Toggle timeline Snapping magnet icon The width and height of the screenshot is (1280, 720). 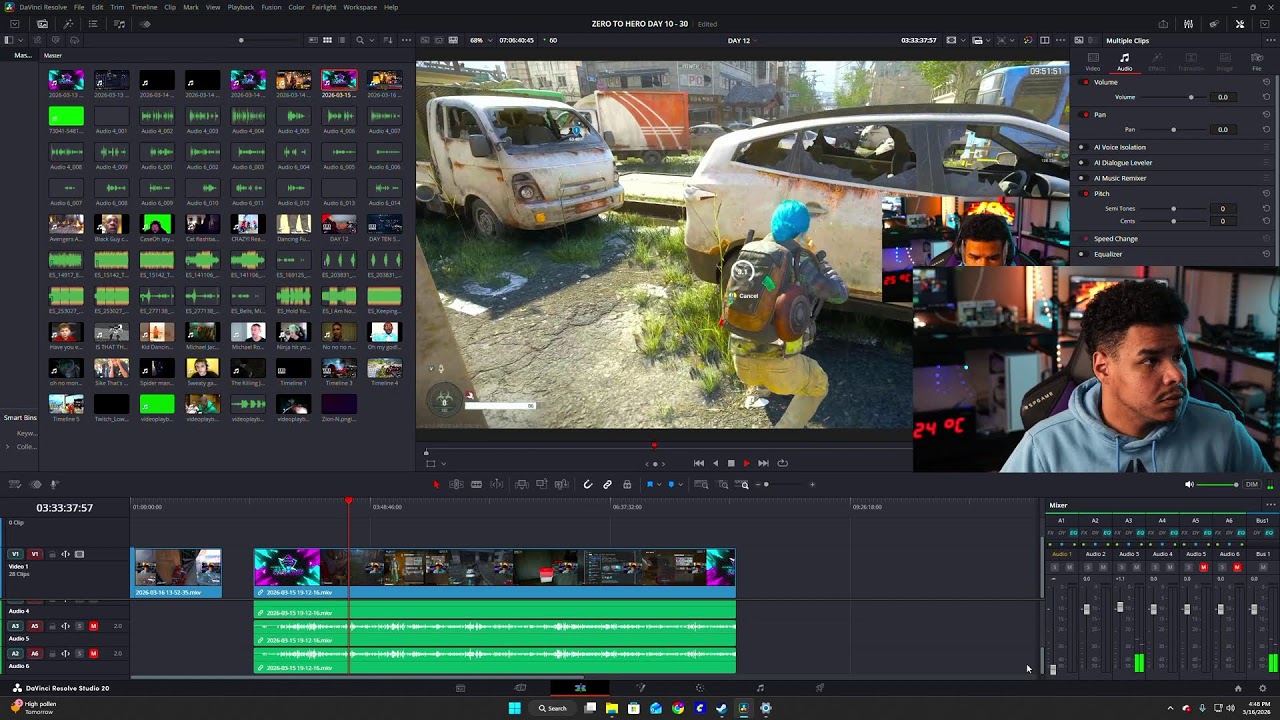tap(588, 485)
